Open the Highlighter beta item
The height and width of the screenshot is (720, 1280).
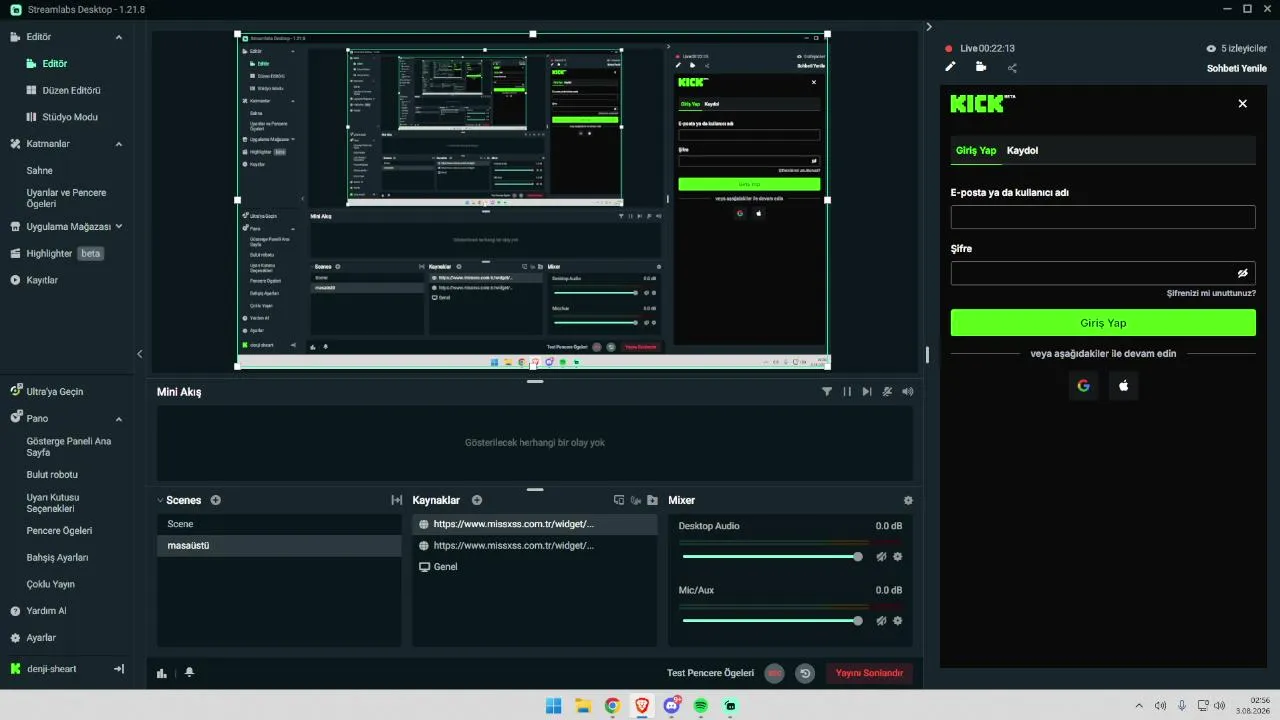point(57,254)
